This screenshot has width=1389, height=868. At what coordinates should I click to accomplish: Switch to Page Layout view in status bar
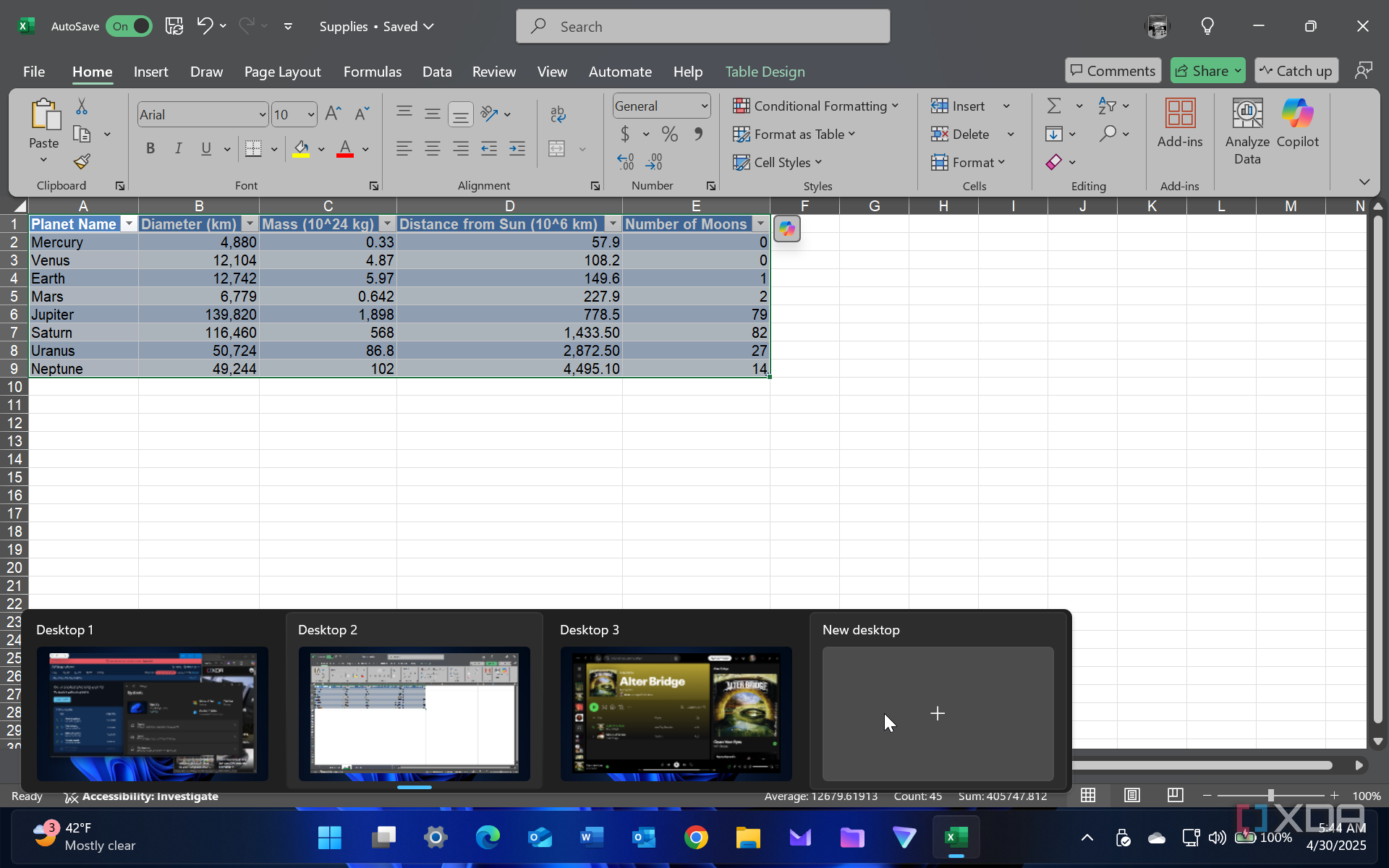click(1132, 796)
